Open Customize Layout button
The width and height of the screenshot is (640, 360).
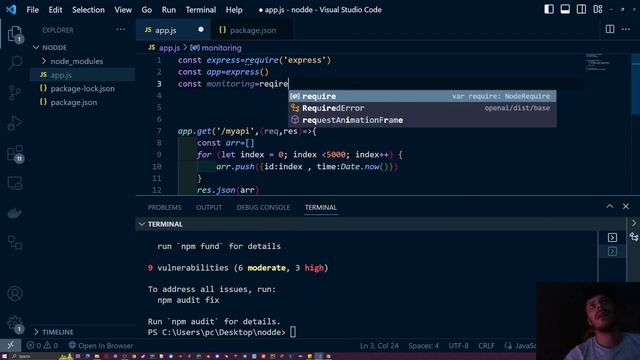coord(598,9)
